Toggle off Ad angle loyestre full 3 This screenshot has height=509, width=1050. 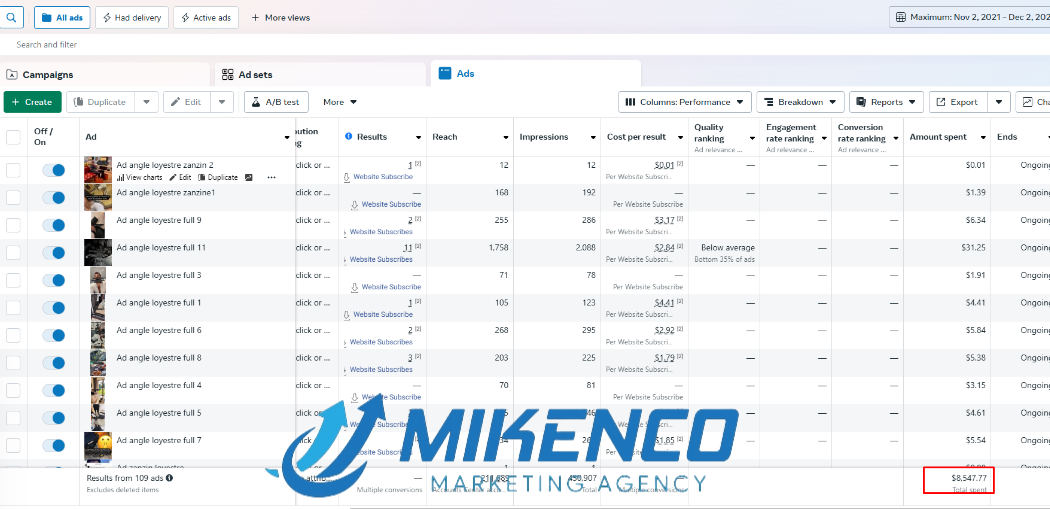coord(54,280)
